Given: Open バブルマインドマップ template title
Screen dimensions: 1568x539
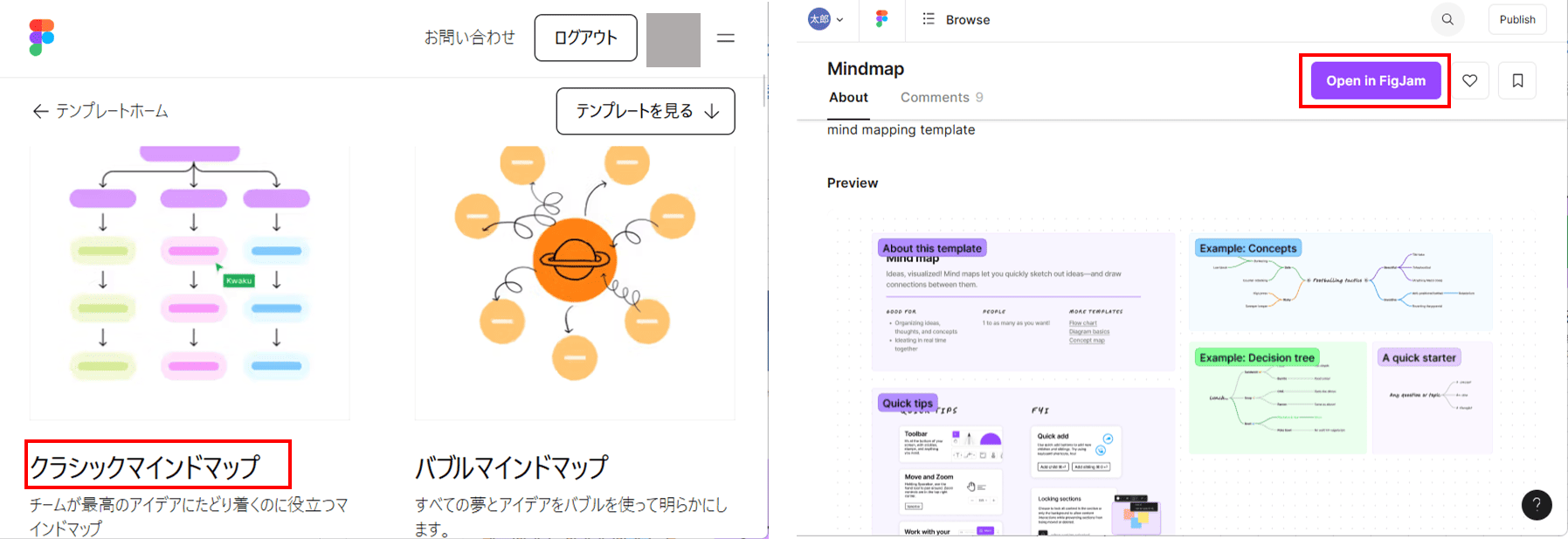Looking at the screenshot, I should point(511,467).
